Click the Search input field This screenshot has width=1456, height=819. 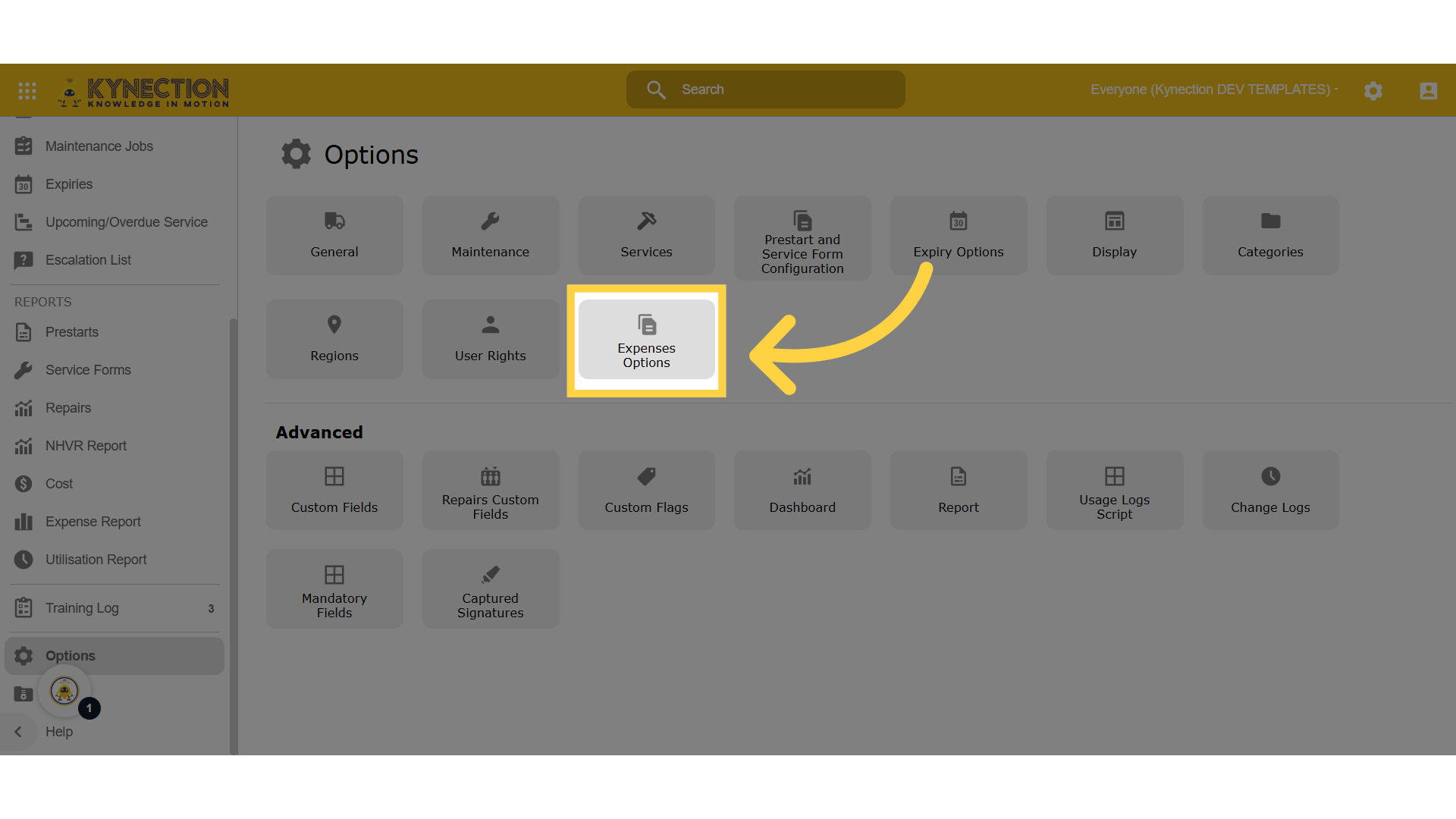[x=765, y=89]
